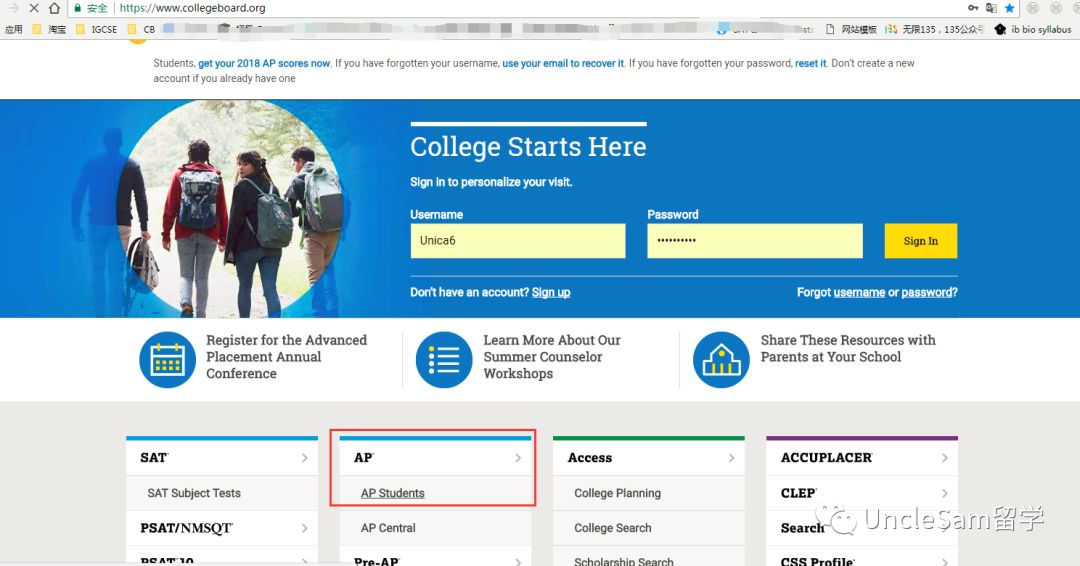
Task: Click the forward navigation arrow
Action: point(12,8)
